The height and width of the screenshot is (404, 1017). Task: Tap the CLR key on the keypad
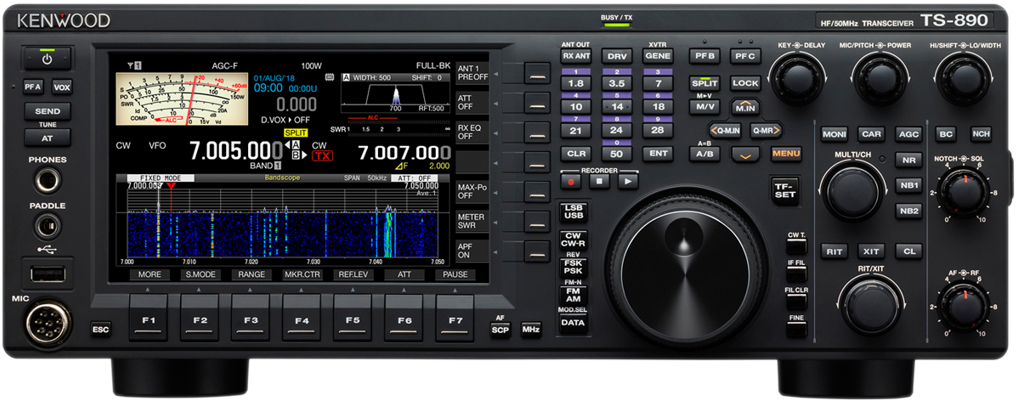[575, 154]
